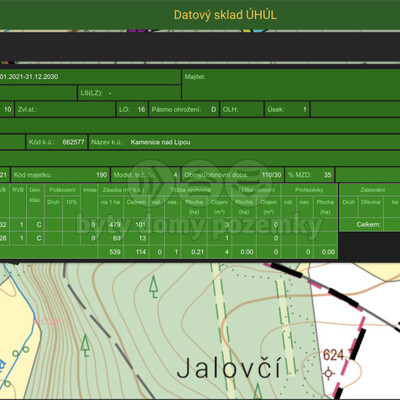
Task: Click the Gen. klas. column header
Action: 35,195
